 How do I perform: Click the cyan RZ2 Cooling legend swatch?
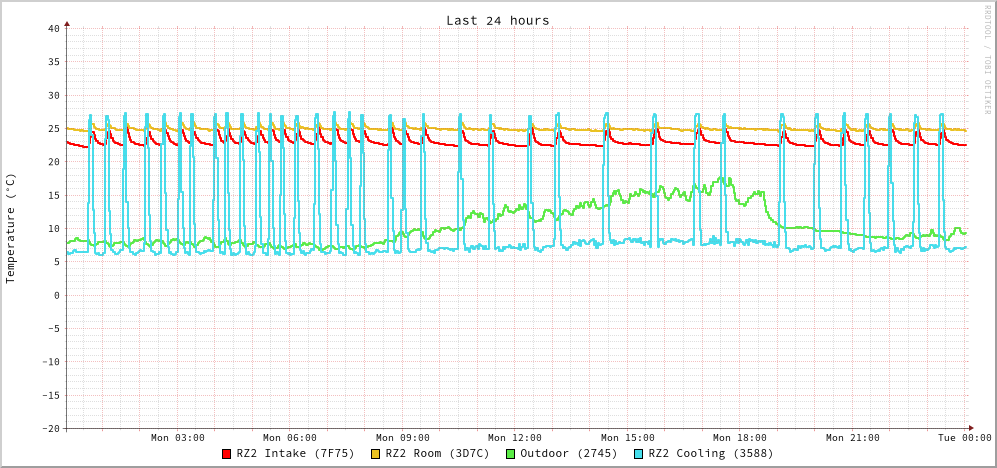(639, 454)
